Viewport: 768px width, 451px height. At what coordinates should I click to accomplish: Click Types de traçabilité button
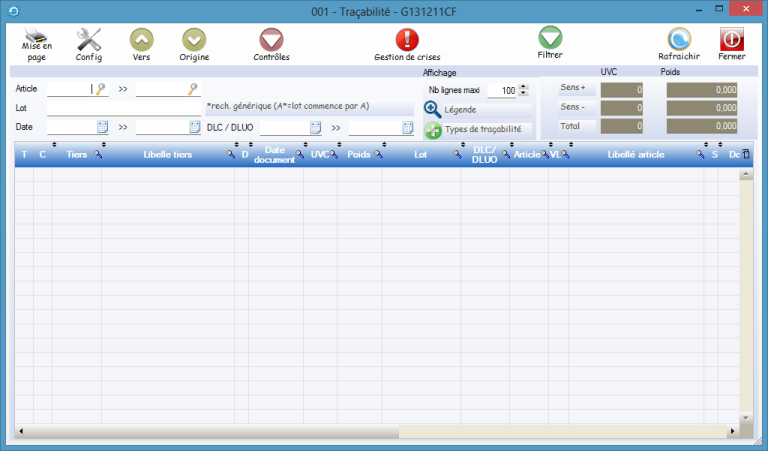pyautogui.click(x=432, y=130)
